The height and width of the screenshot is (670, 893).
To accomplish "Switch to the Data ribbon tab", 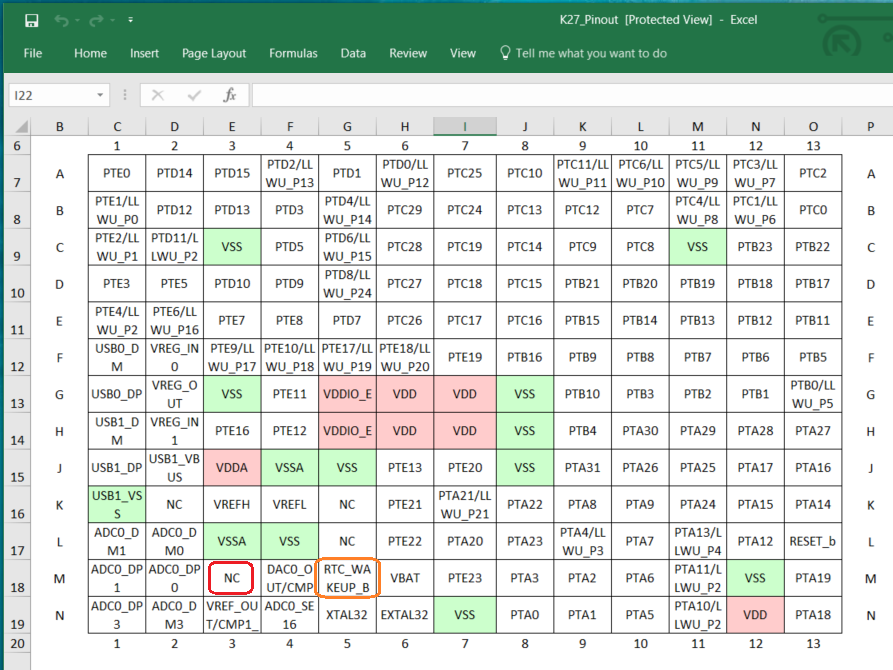I will (353, 53).
